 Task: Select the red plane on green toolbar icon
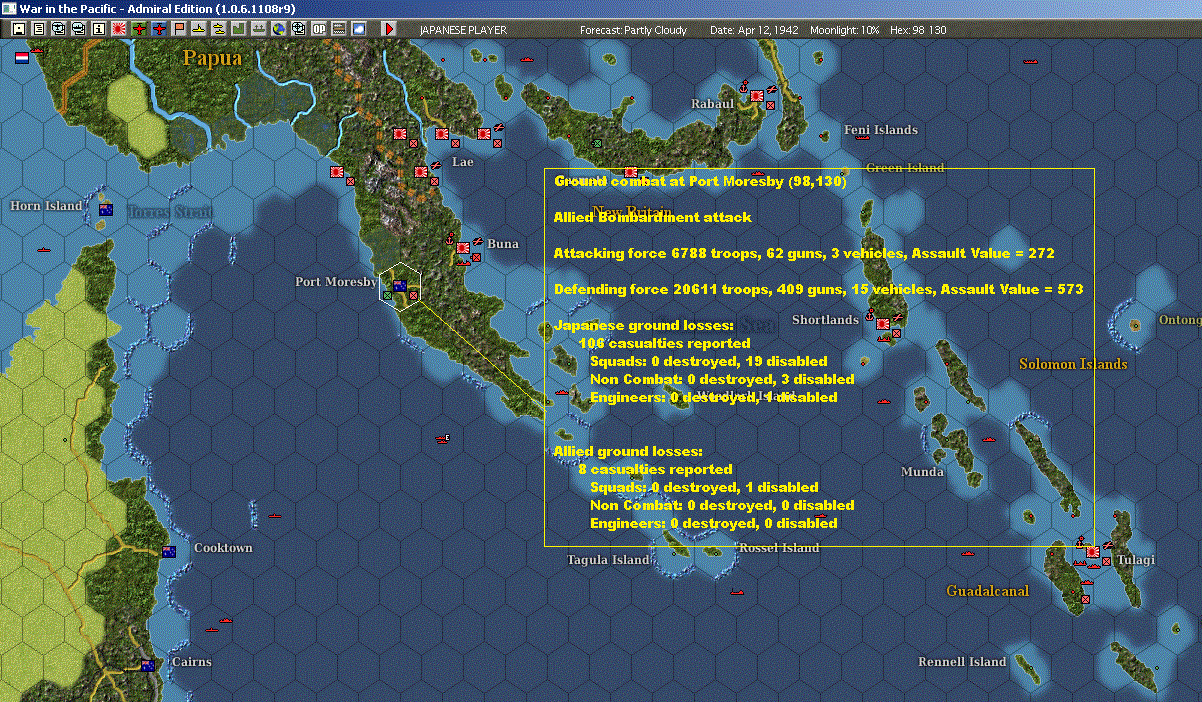(x=139, y=30)
